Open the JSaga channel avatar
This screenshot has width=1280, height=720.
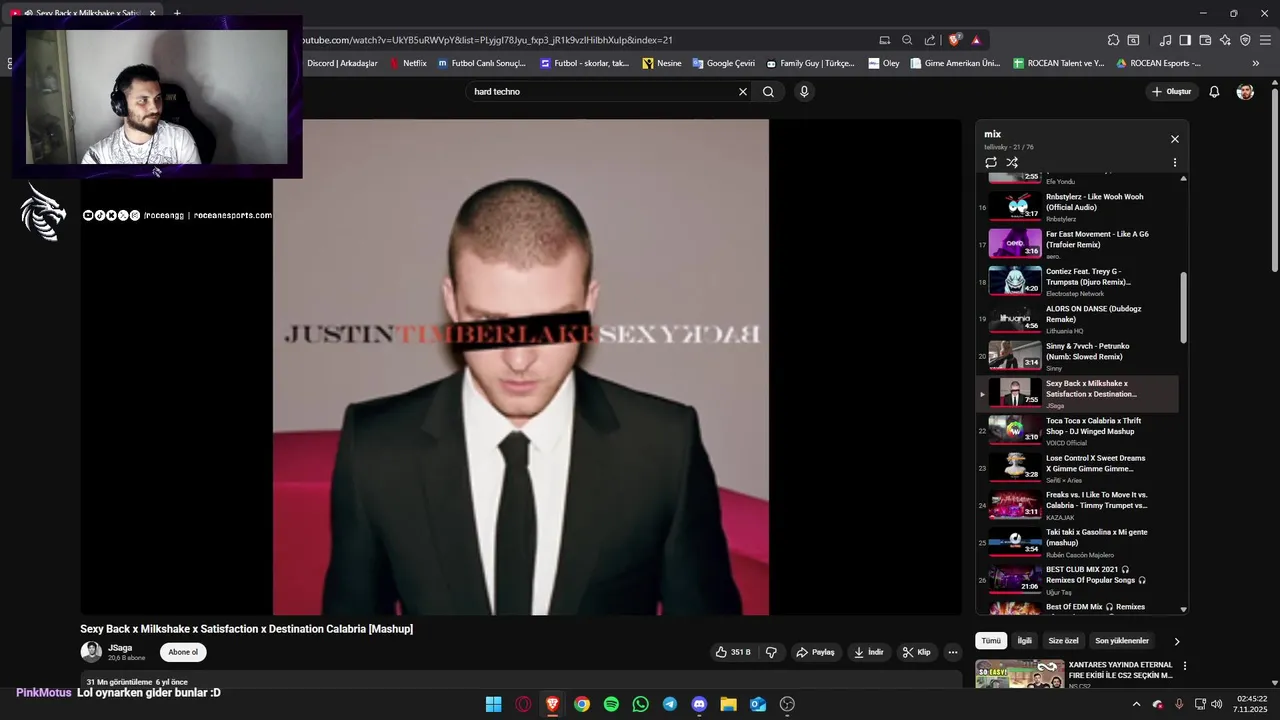pyautogui.click(x=91, y=652)
